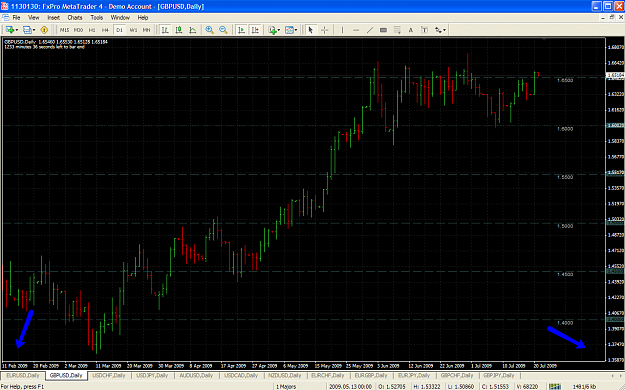Switch to USDCHF,Daily chart tab
Image resolution: width=625 pixels, height=390 pixels.
[x=109, y=376]
